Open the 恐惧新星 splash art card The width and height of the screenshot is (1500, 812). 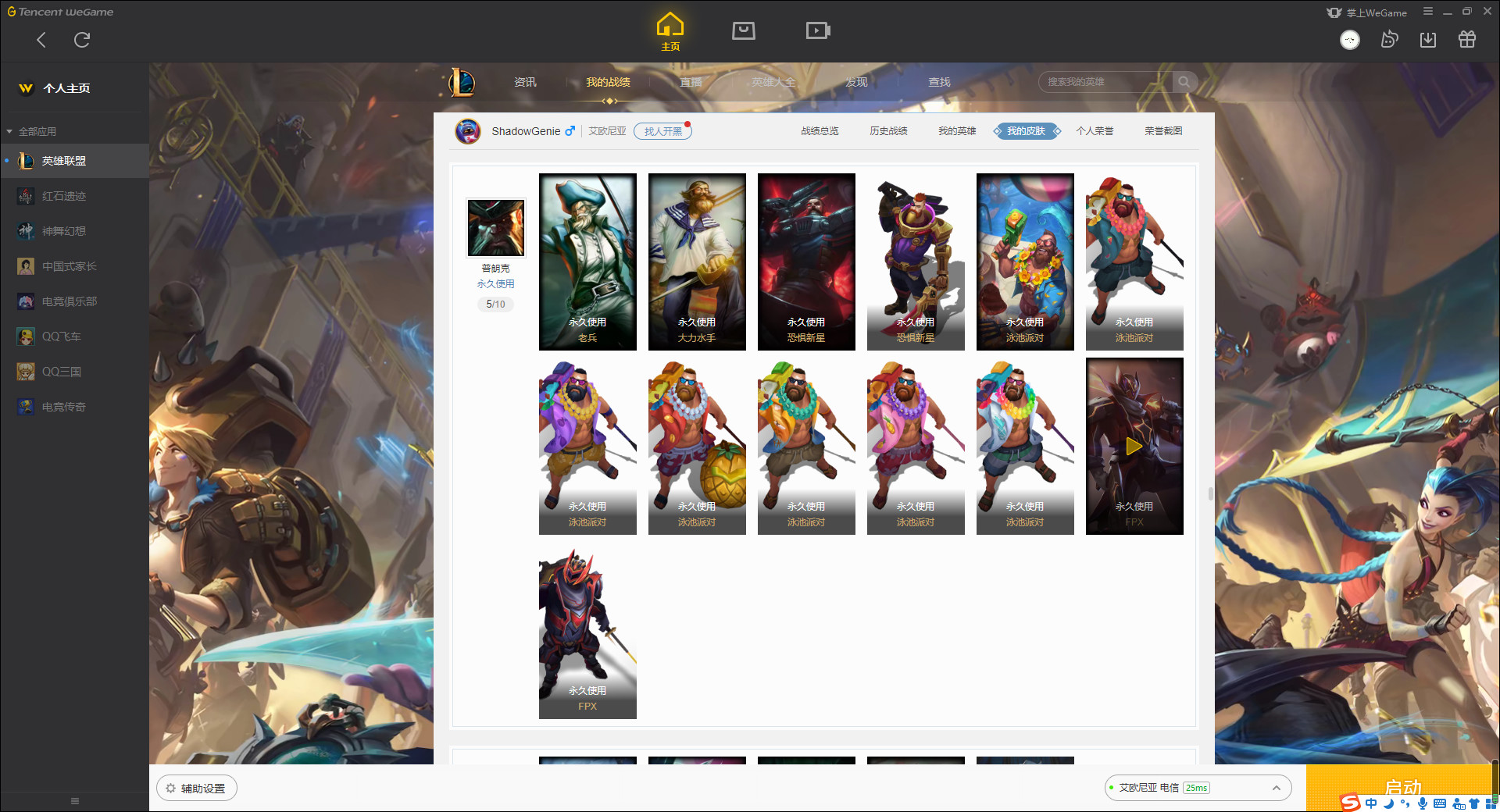806,262
